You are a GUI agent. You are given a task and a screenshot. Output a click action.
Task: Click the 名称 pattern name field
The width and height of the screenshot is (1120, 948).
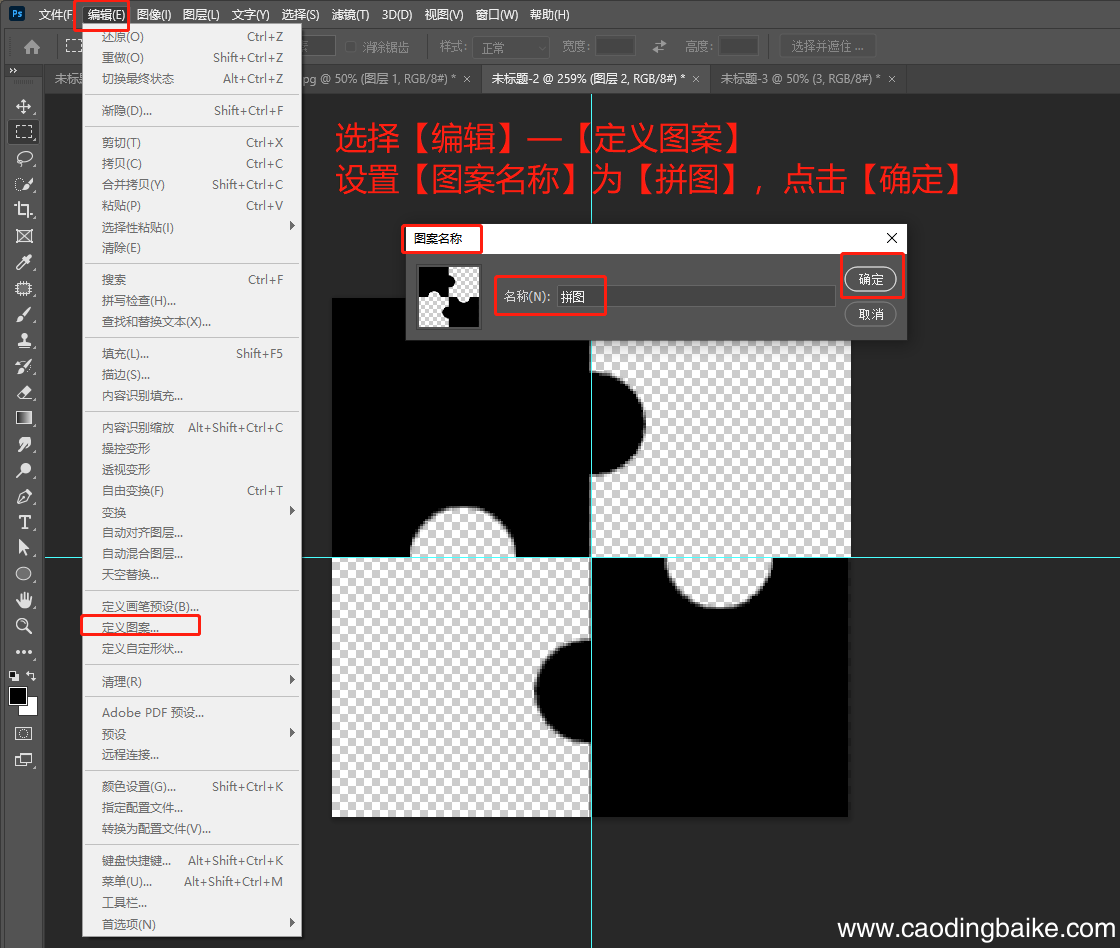pos(696,296)
